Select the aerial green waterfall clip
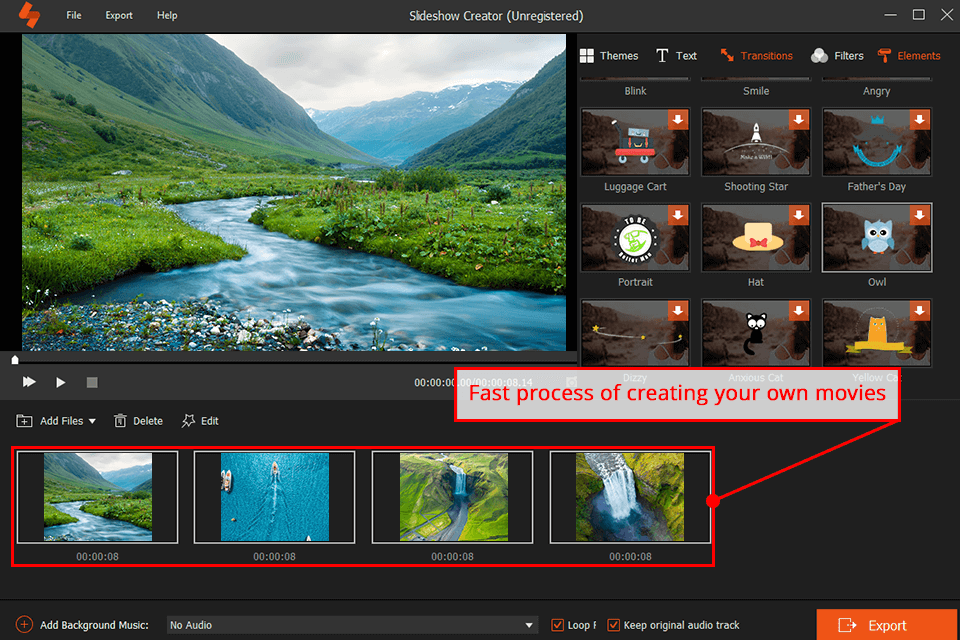Screen dimensions: 960x640 click(452, 497)
